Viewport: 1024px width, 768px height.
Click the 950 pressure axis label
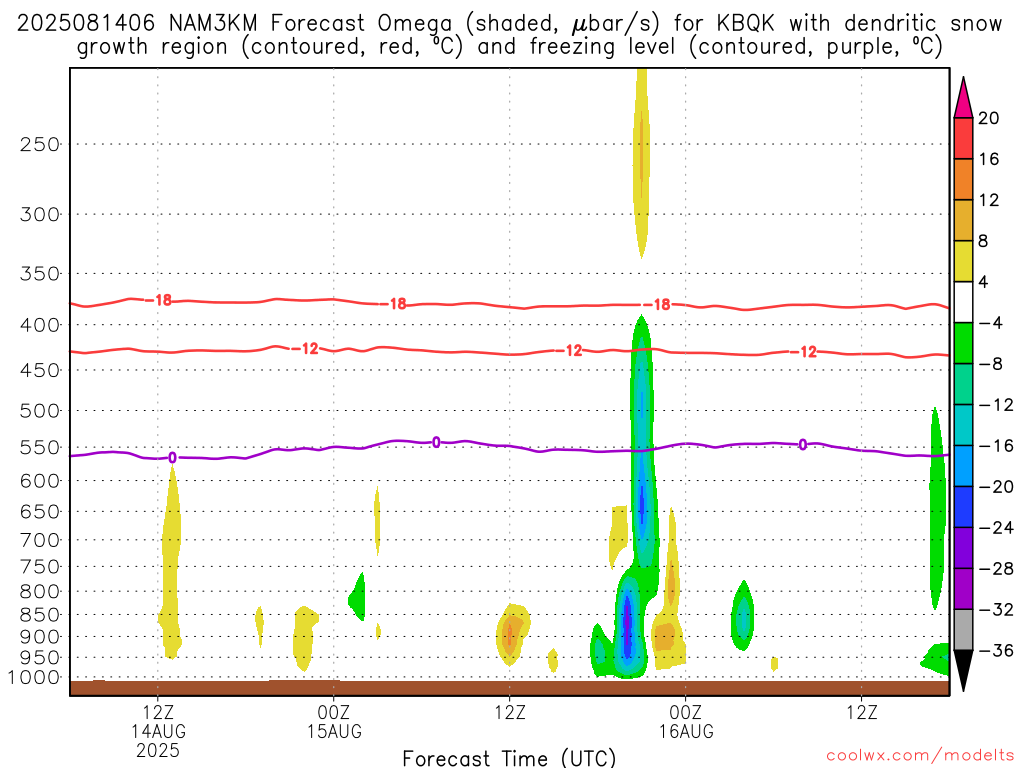(40, 658)
